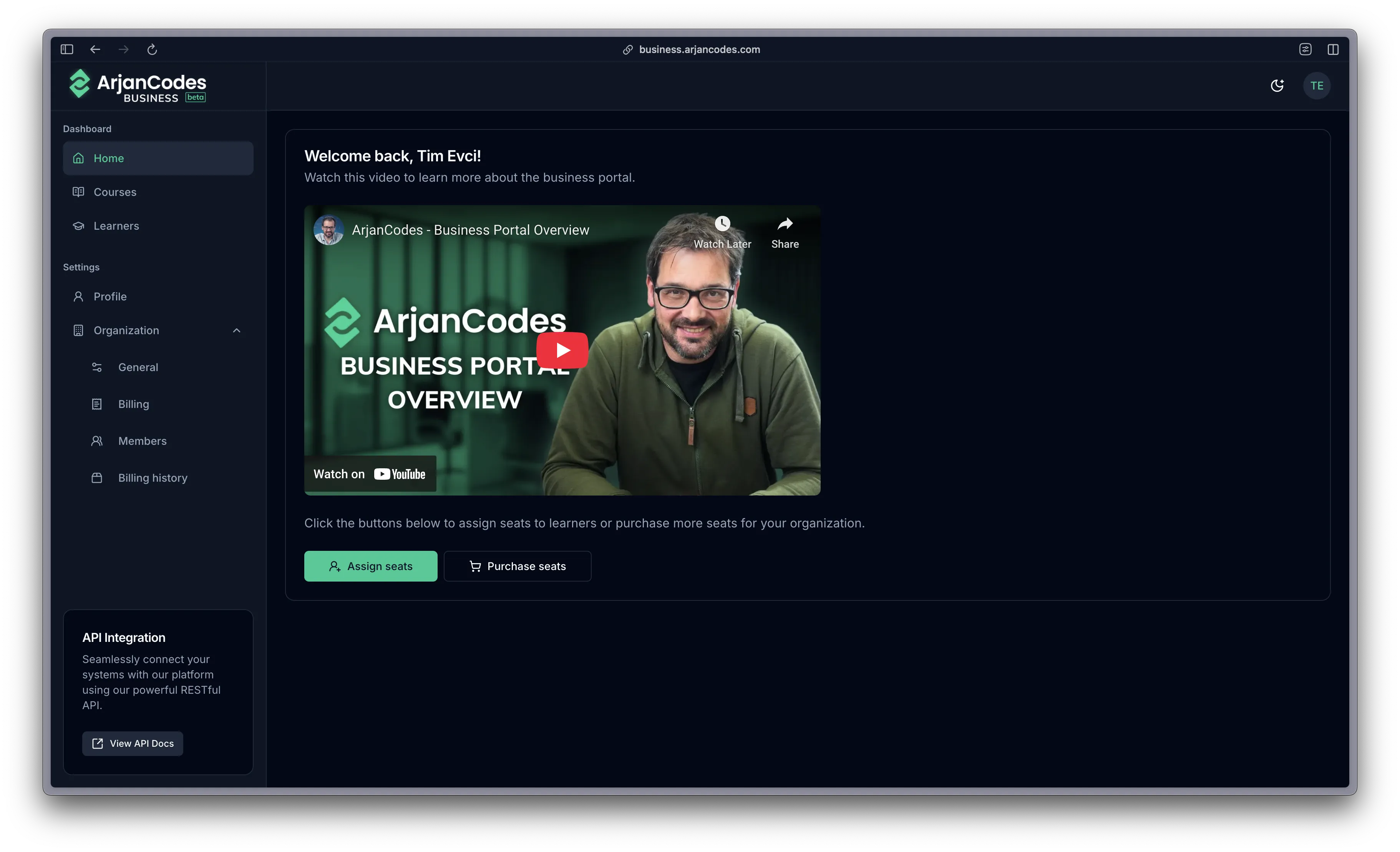
Task: Click the address bar link icon
Action: click(x=627, y=50)
